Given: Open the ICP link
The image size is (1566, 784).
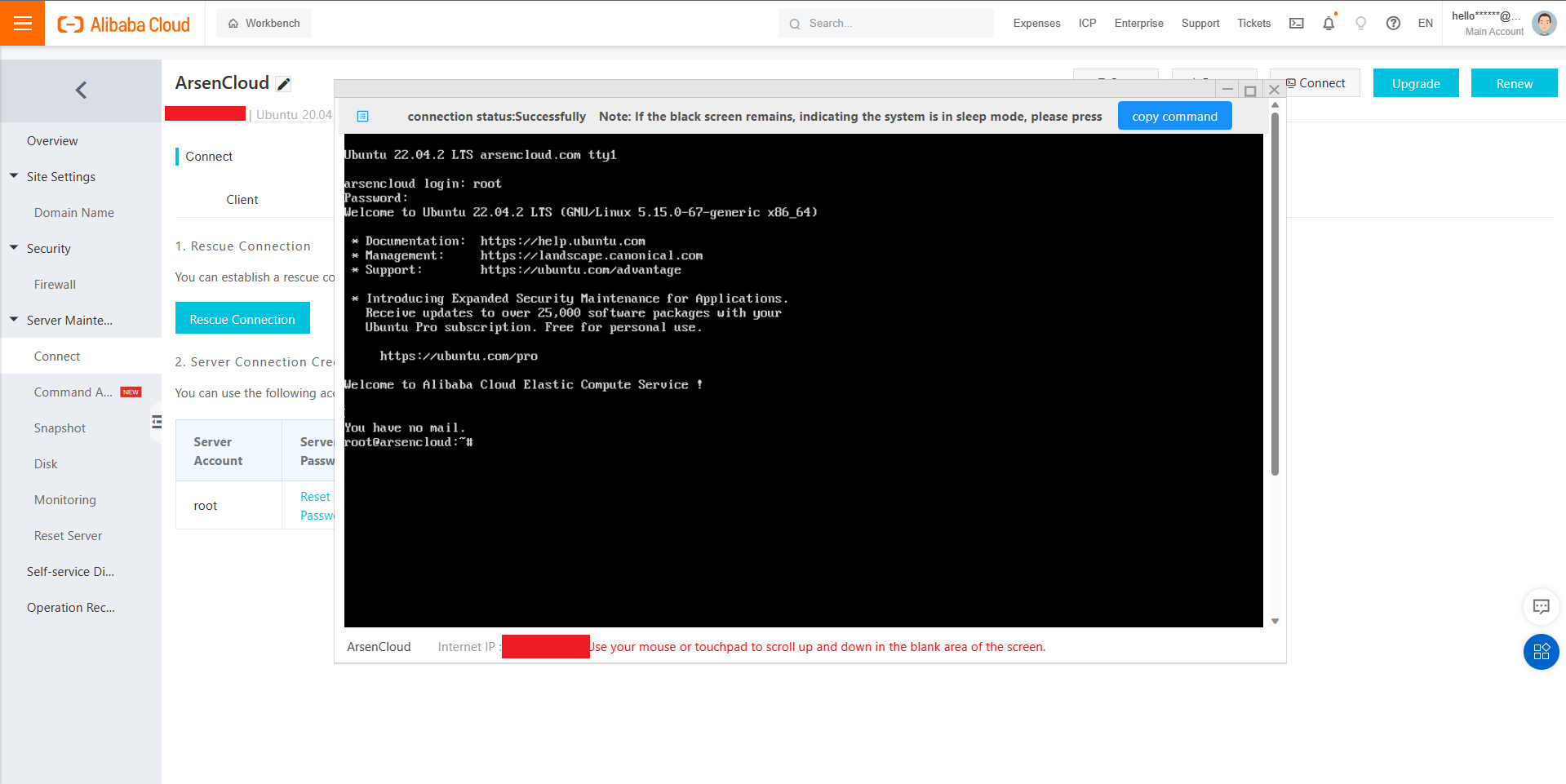Looking at the screenshot, I should point(1087,23).
